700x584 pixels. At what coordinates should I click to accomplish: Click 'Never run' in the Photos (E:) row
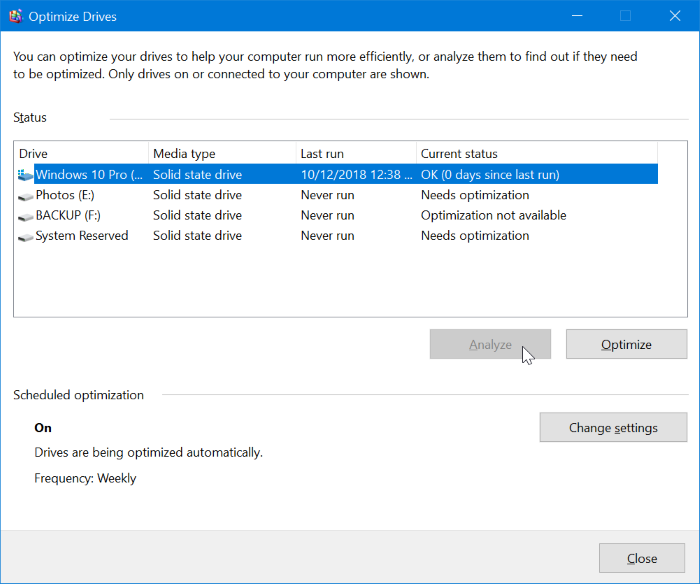click(328, 195)
